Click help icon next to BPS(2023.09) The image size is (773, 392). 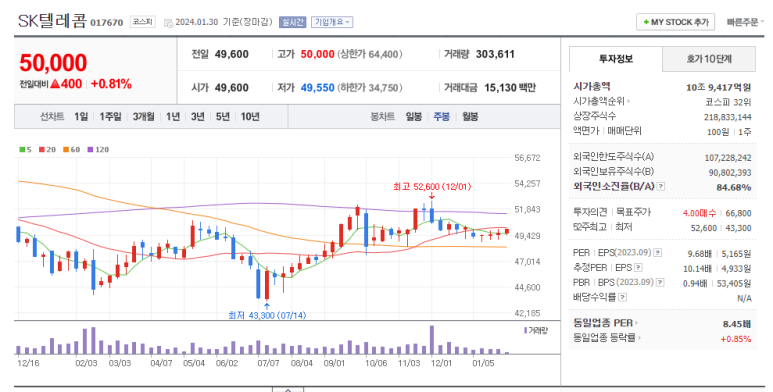tap(660, 282)
